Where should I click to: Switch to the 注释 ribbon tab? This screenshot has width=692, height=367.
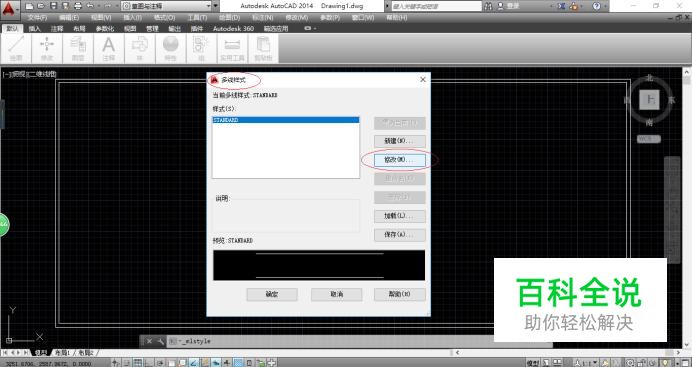57,29
